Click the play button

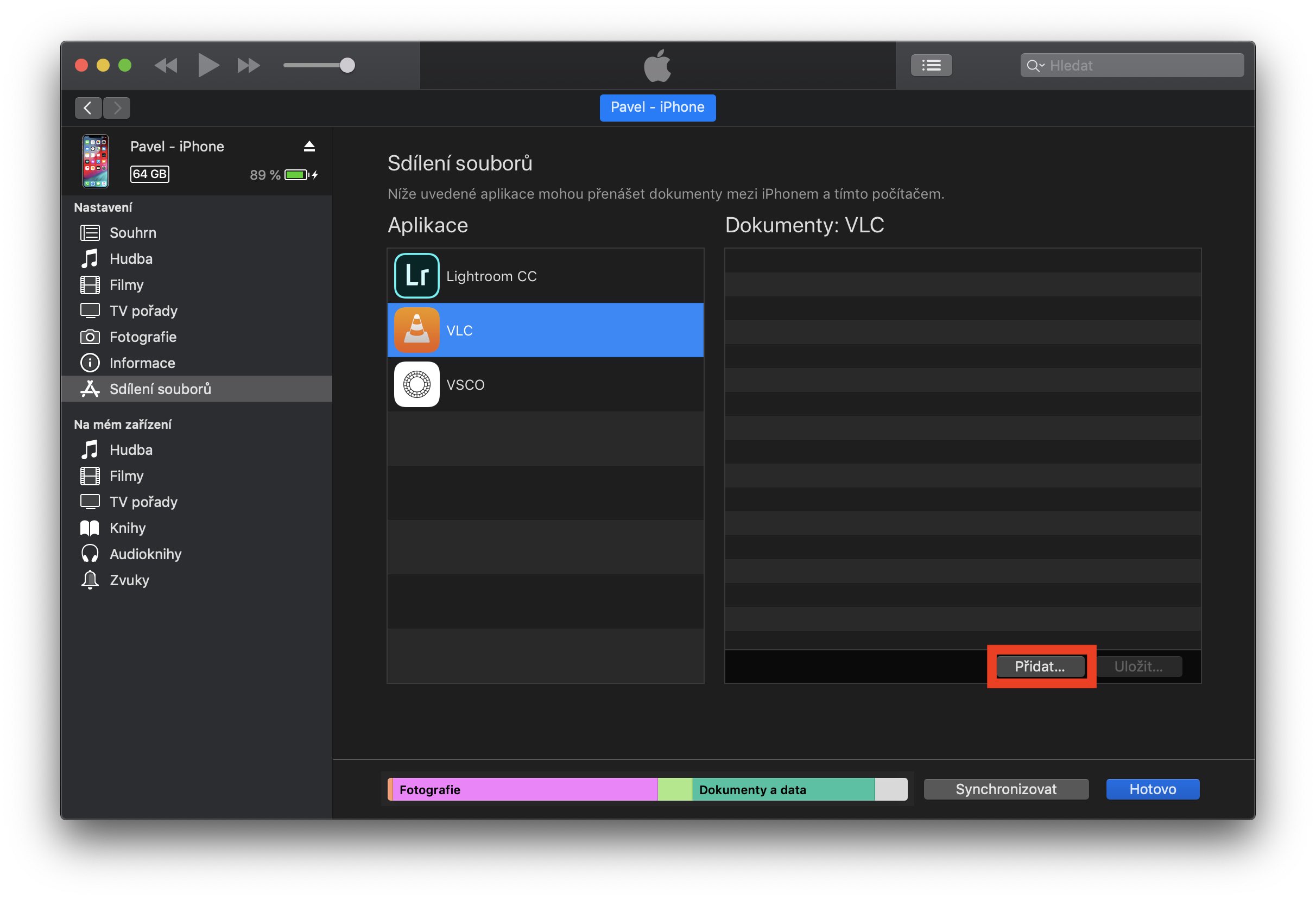click(x=208, y=66)
